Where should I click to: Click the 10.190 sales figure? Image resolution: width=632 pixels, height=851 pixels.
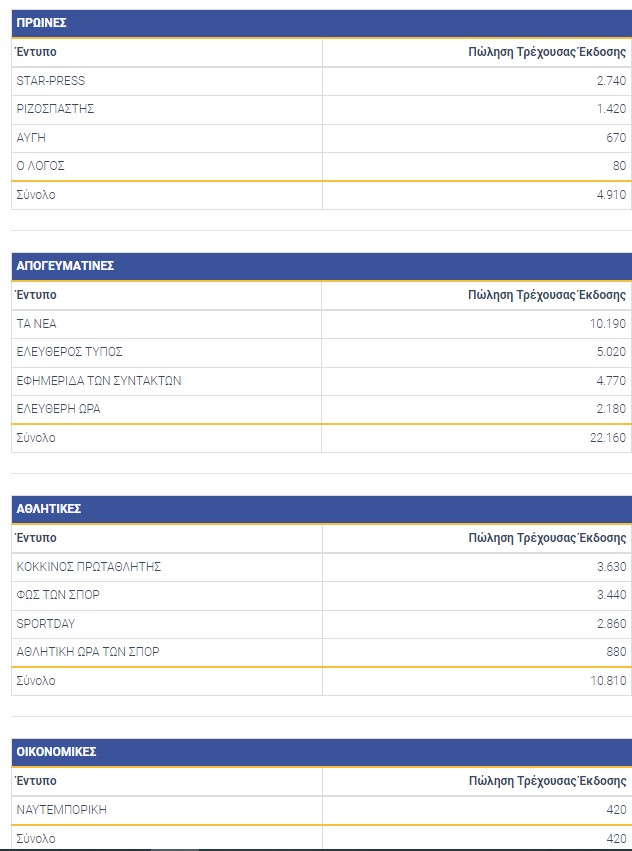608,324
